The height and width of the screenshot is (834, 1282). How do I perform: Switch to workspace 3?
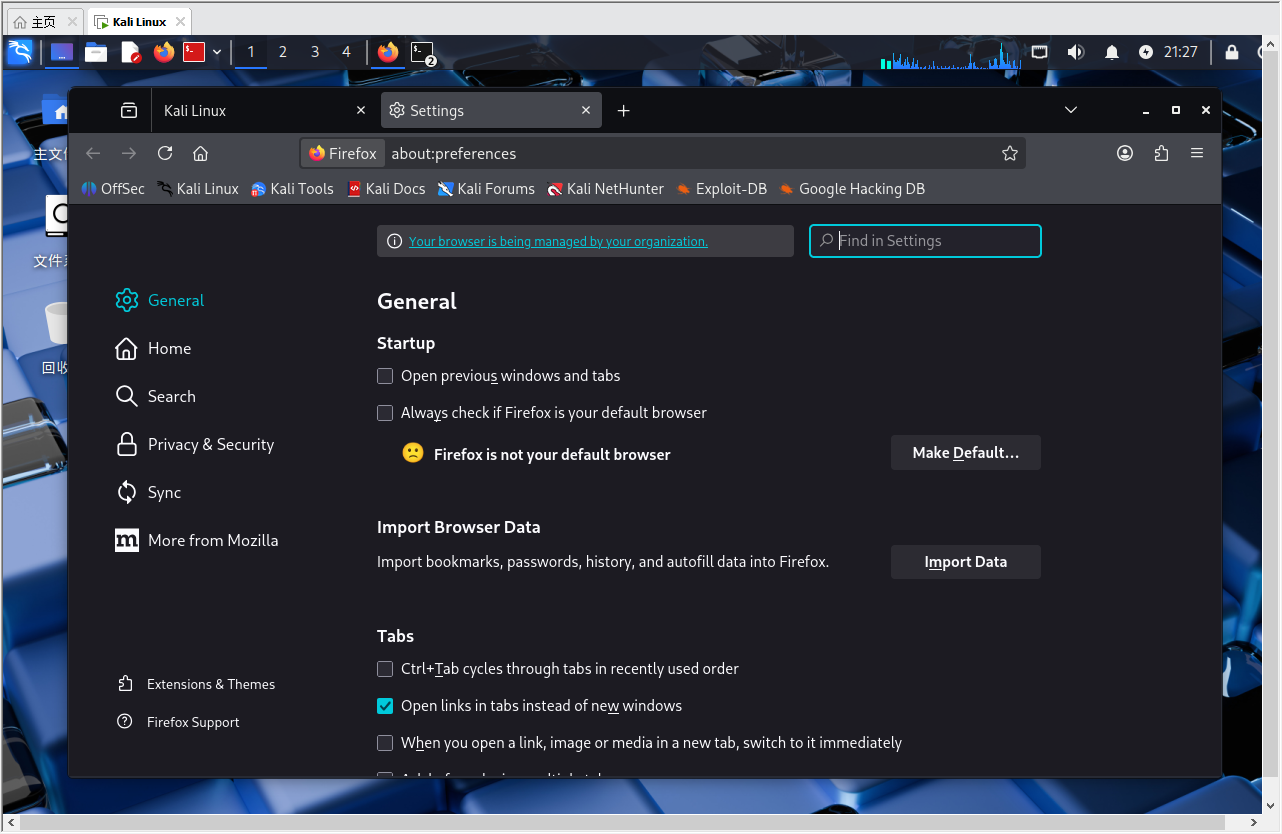pos(315,52)
